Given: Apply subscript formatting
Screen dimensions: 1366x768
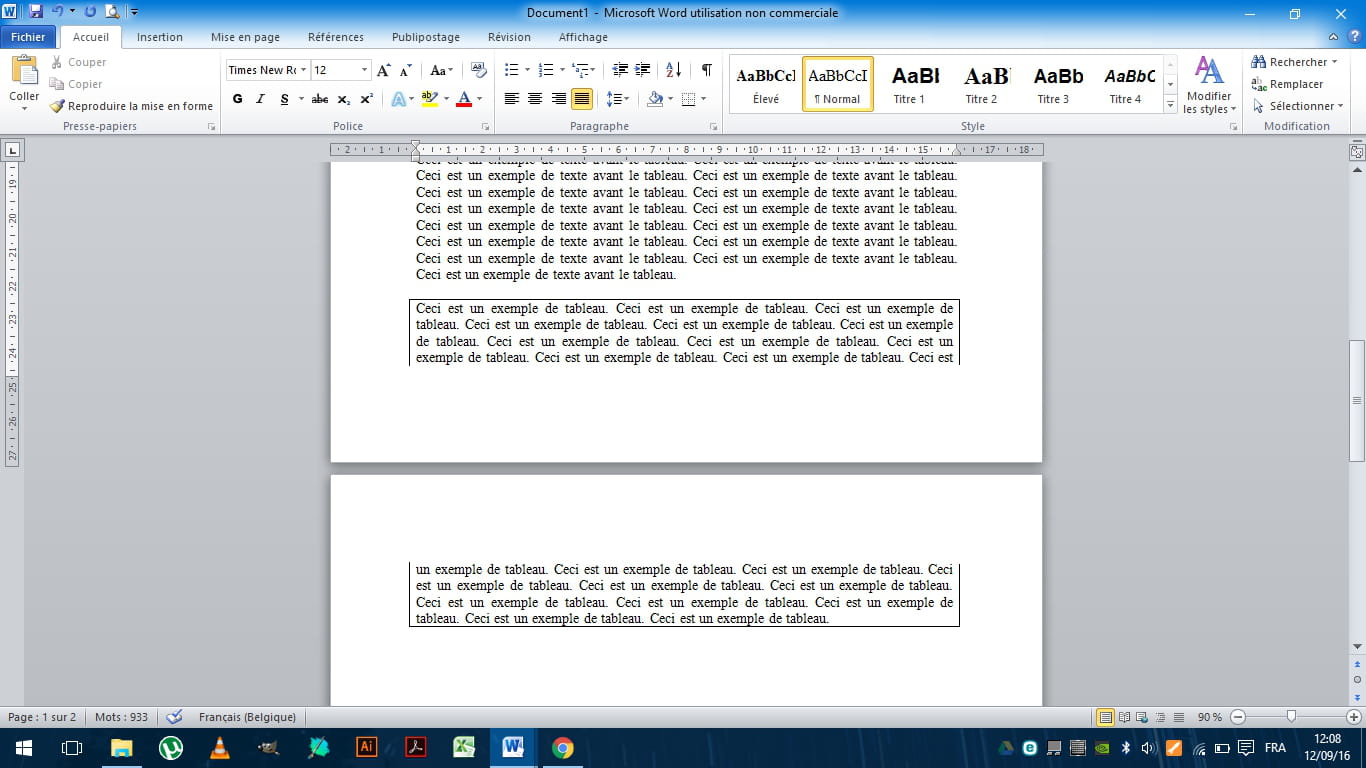Looking at the screenshot, I should [344, 99].
